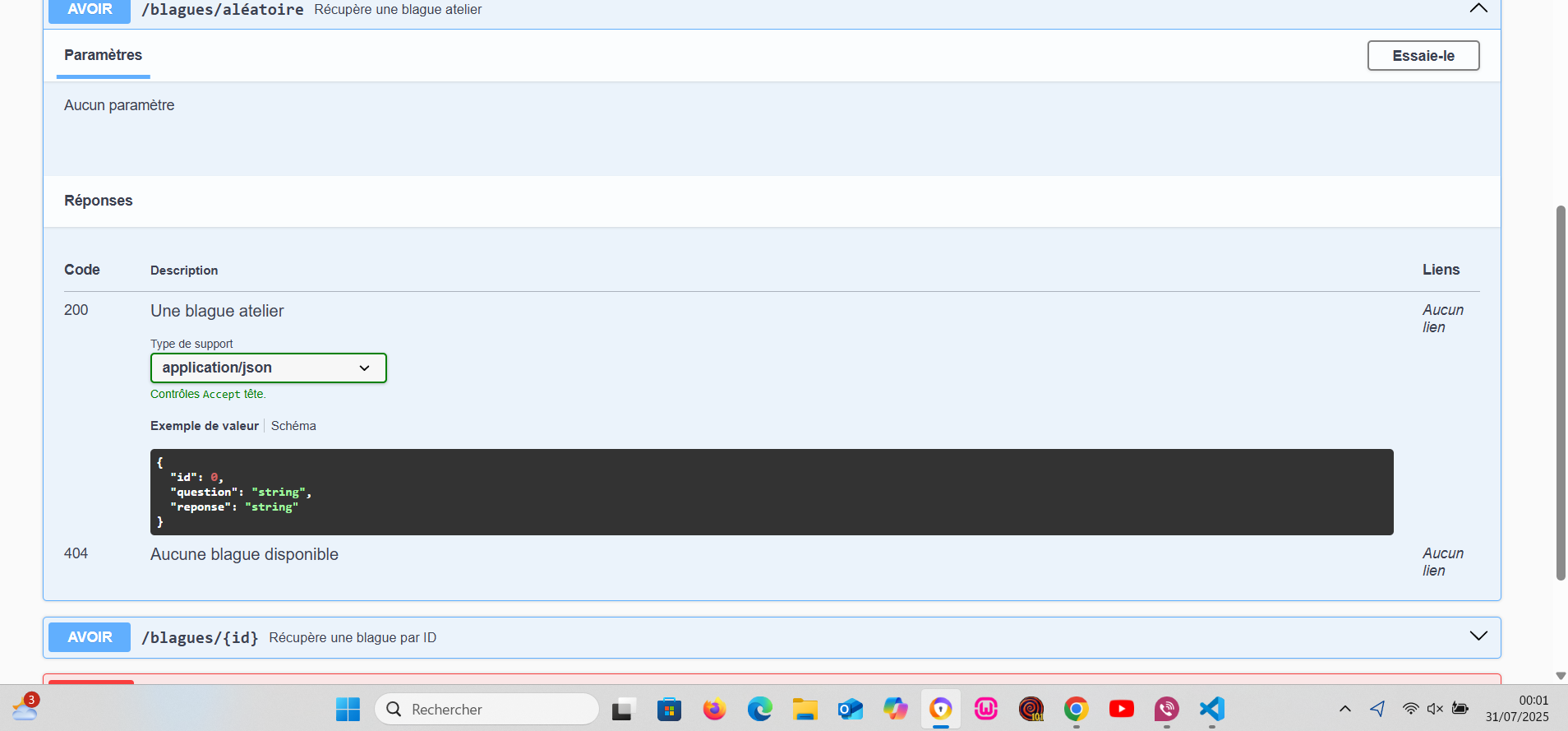Open the weather widget with notification badge
Viewport: 1568px width, 731px height.
tap(25, 707)
